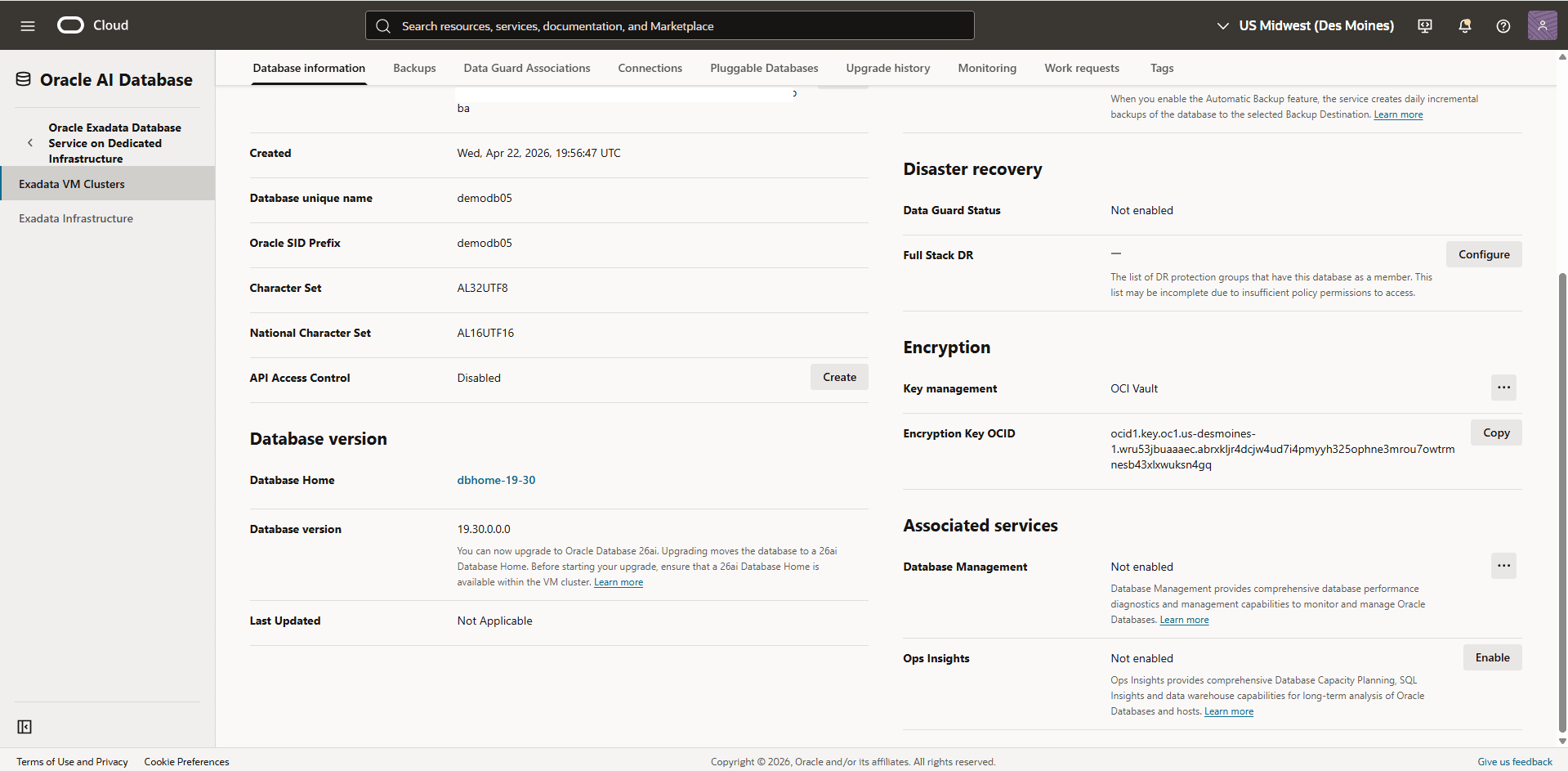1568x771 pixels.
Task: Open the dbhome-19-30 Database Home link
Action: coord(496,480)
